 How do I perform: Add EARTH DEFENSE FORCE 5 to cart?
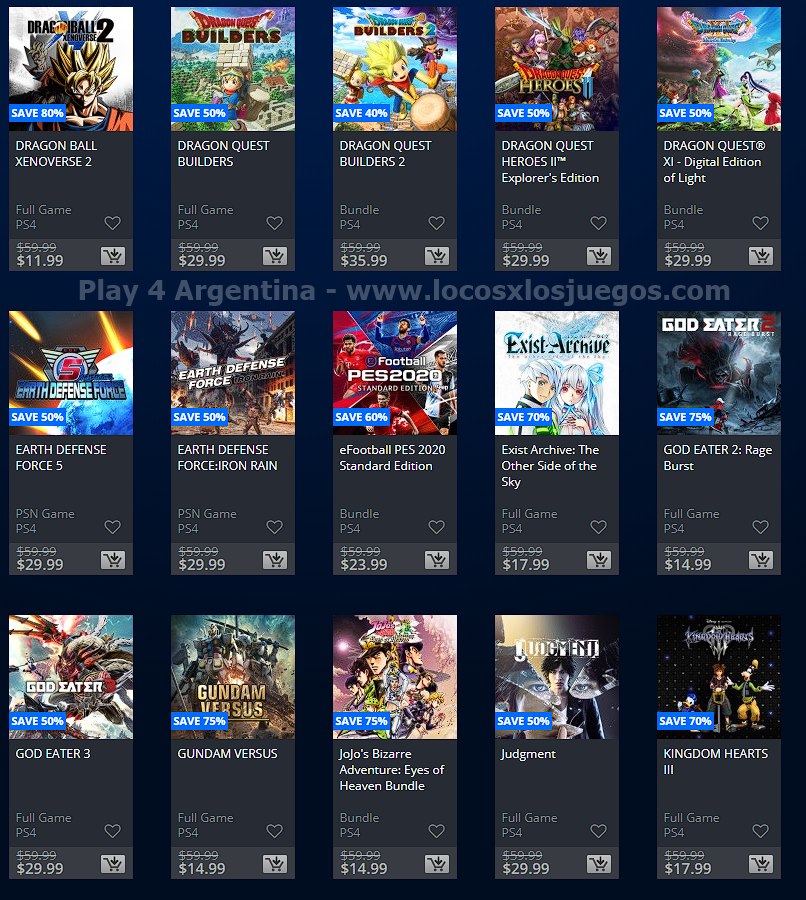click(x=113, y=560)
